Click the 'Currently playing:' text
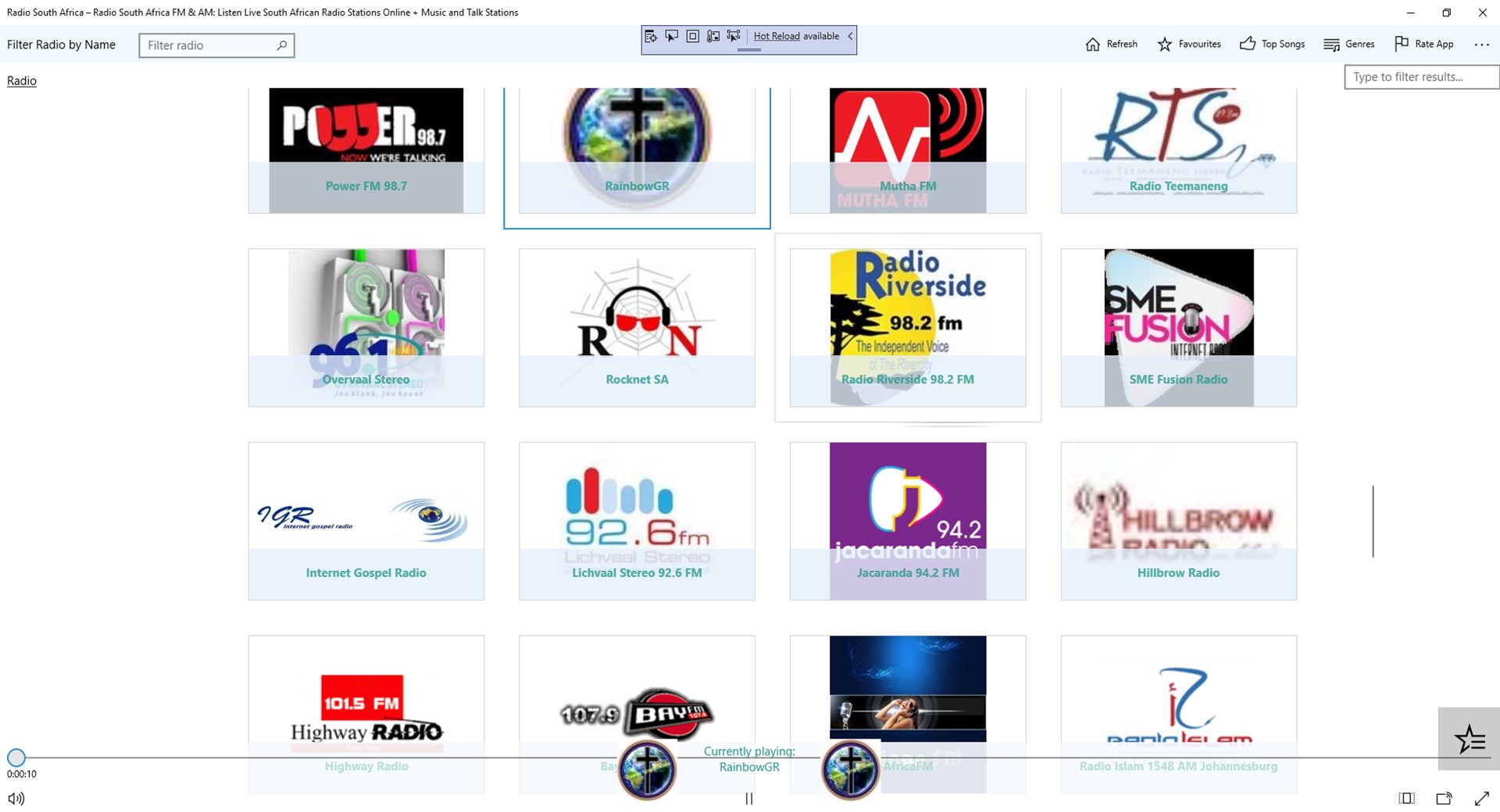This screenshot has height=812, width=1500. pos(749,751)
